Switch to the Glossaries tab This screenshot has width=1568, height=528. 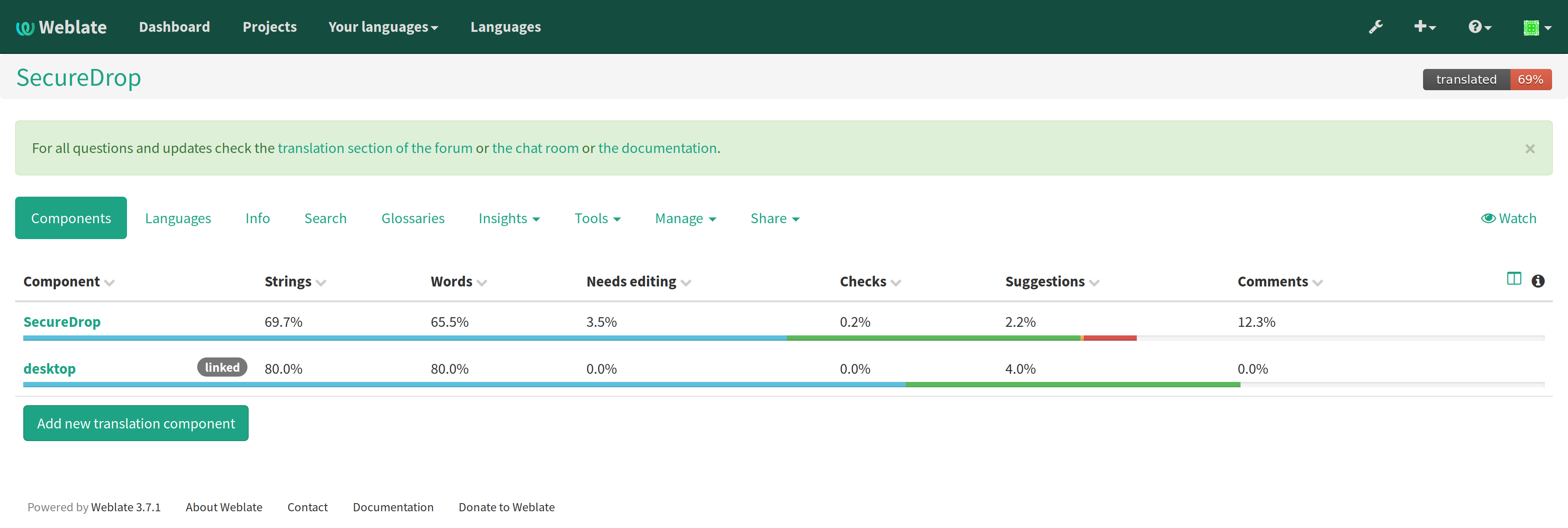413,218
